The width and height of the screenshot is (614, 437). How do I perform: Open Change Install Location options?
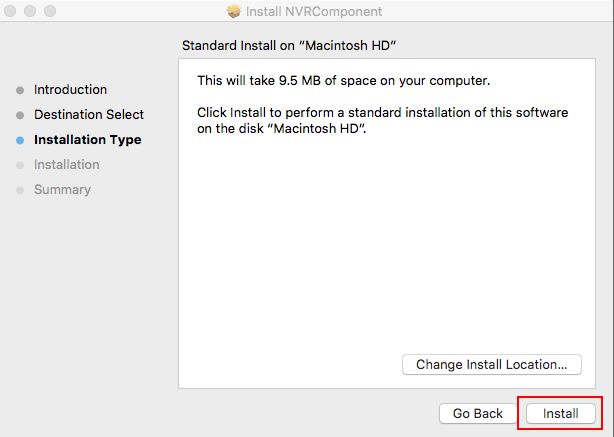[491, 365]
